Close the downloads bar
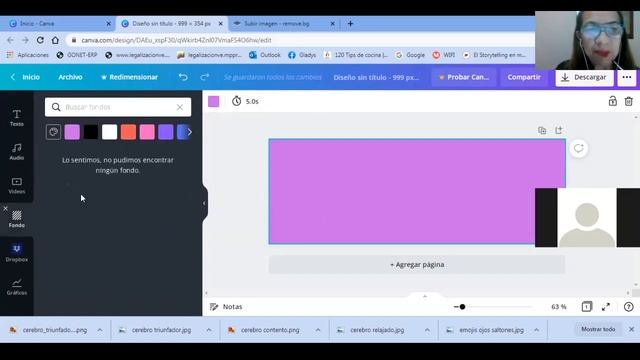This screenshot has width=640, height=360. coord(631,329)
